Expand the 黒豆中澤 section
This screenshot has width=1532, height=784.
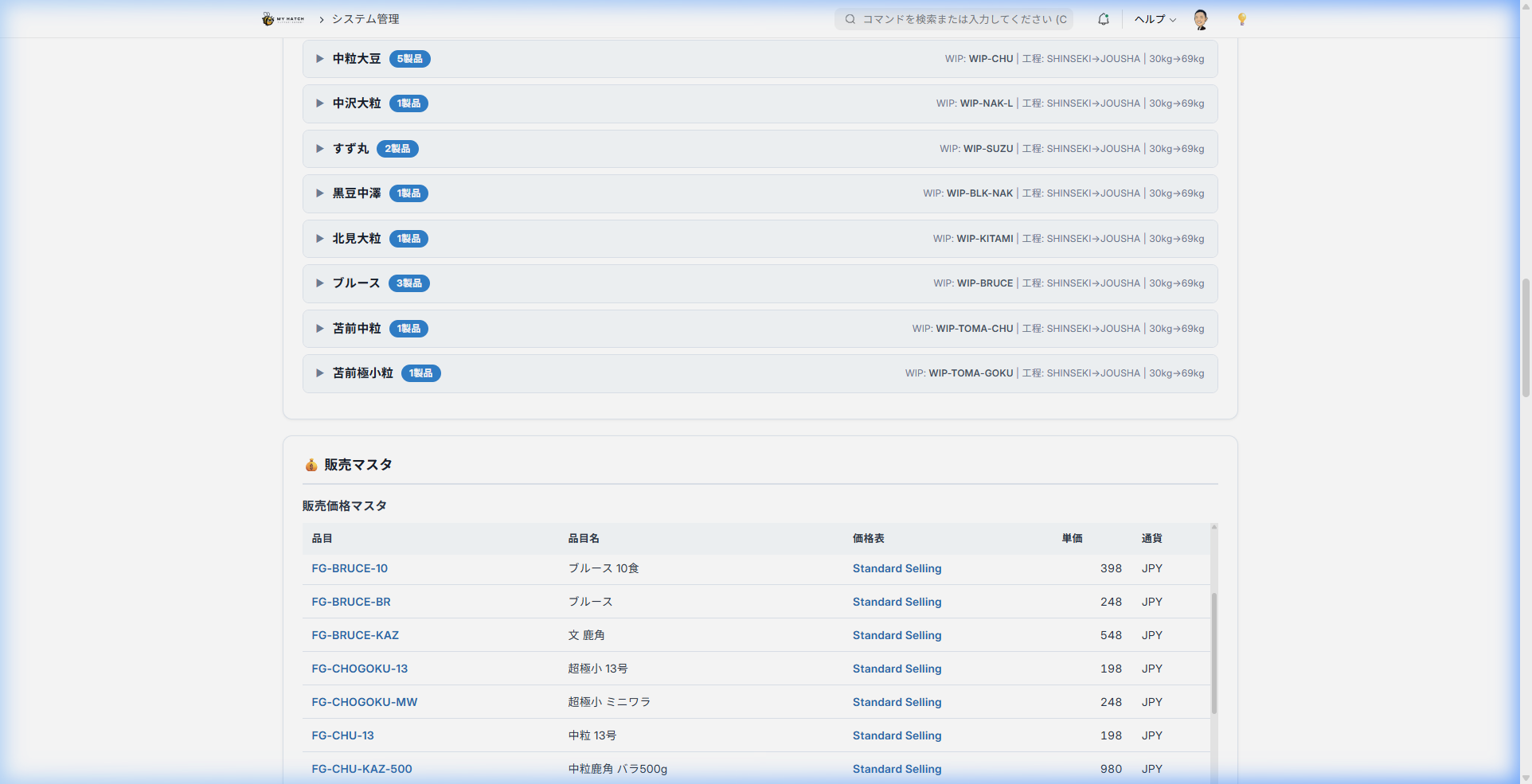(319, 193)
